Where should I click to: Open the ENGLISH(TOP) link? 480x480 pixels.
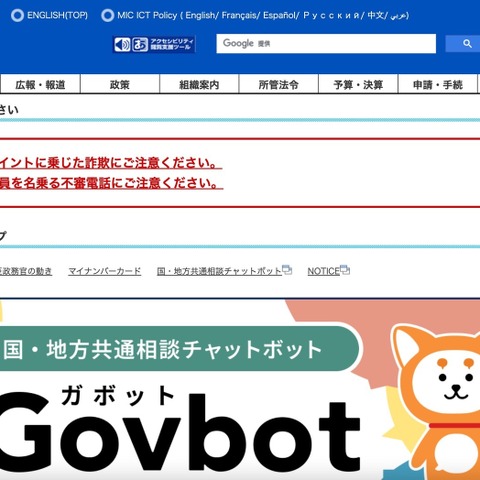point(57,15)
